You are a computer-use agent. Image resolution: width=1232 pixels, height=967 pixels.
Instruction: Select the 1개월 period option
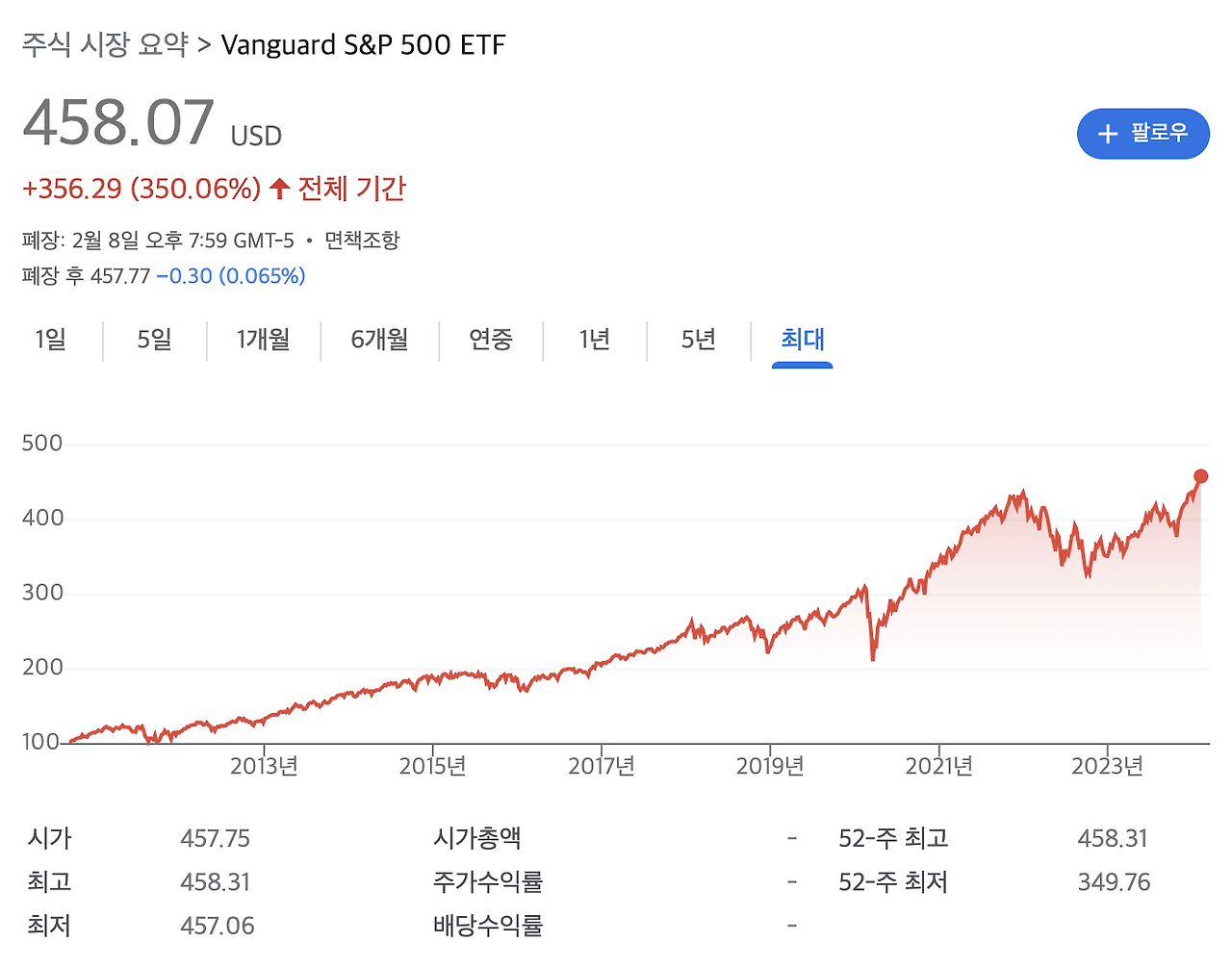pyautogui.click(x=262, y=341)
